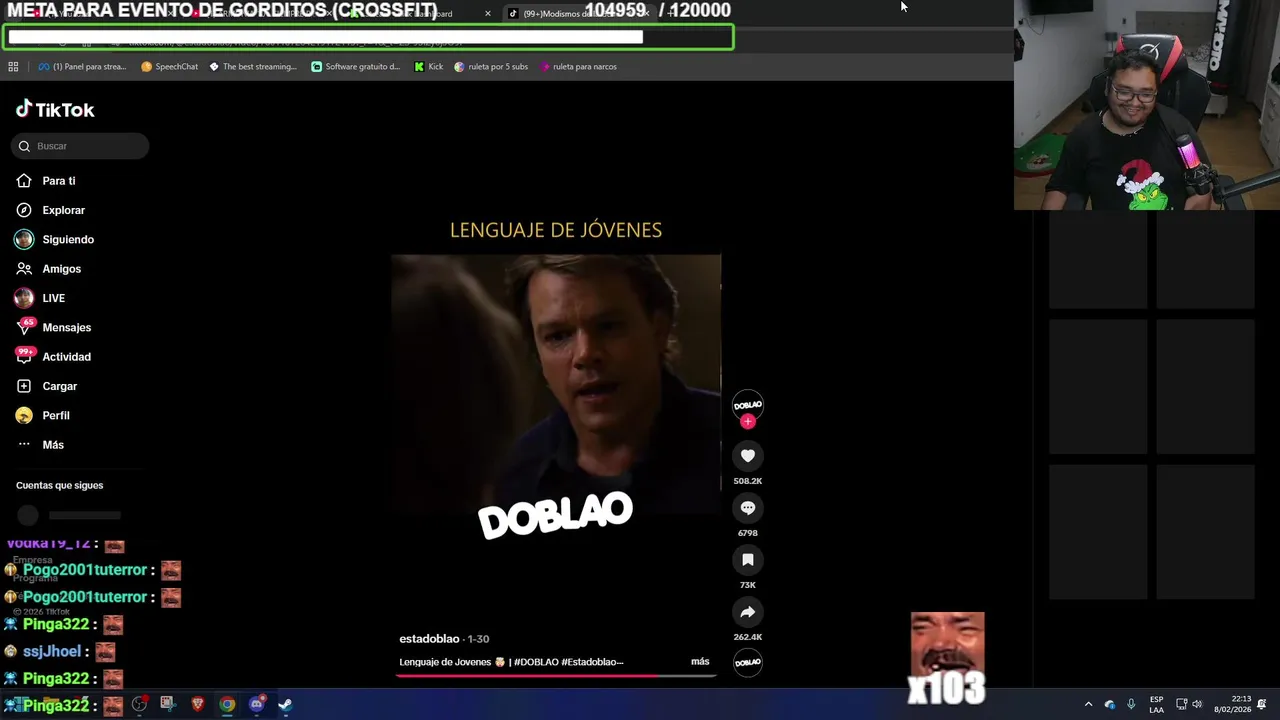Open the Explorar compass page

click(x=51, y=210)
